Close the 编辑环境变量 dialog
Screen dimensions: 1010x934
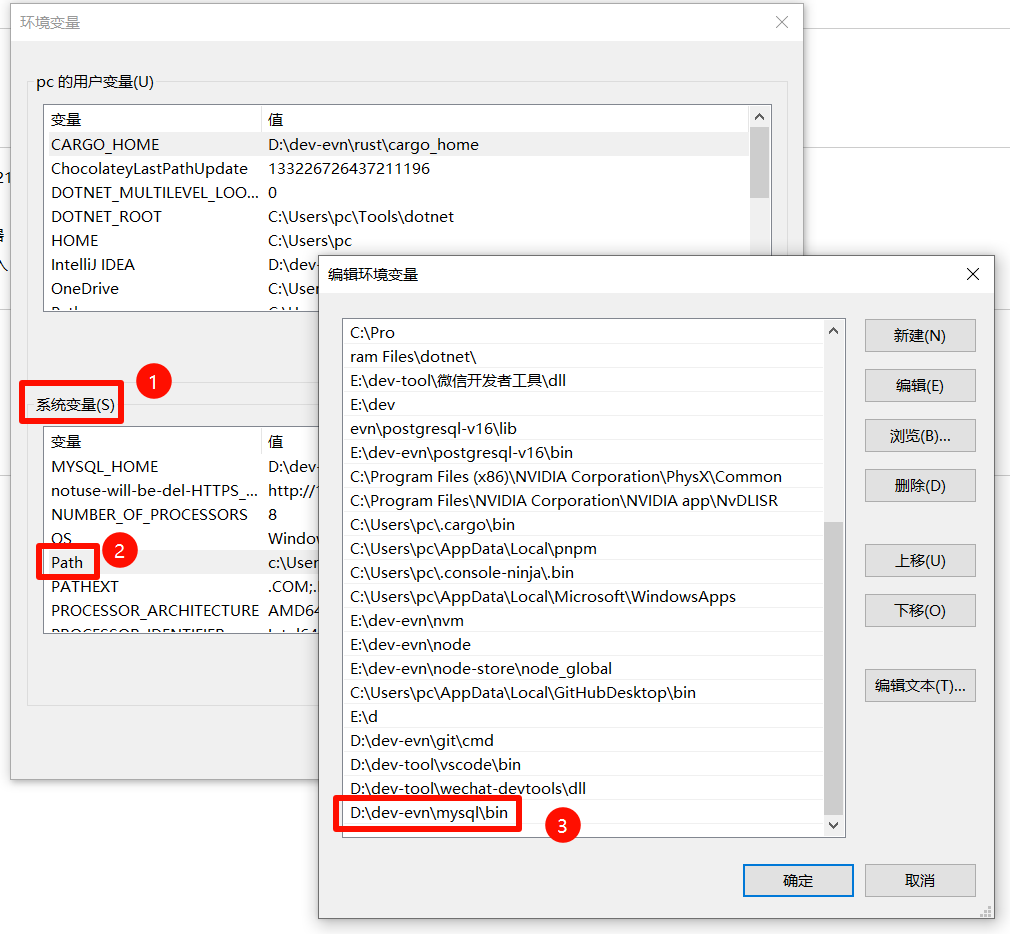click(x=972, y=274)
